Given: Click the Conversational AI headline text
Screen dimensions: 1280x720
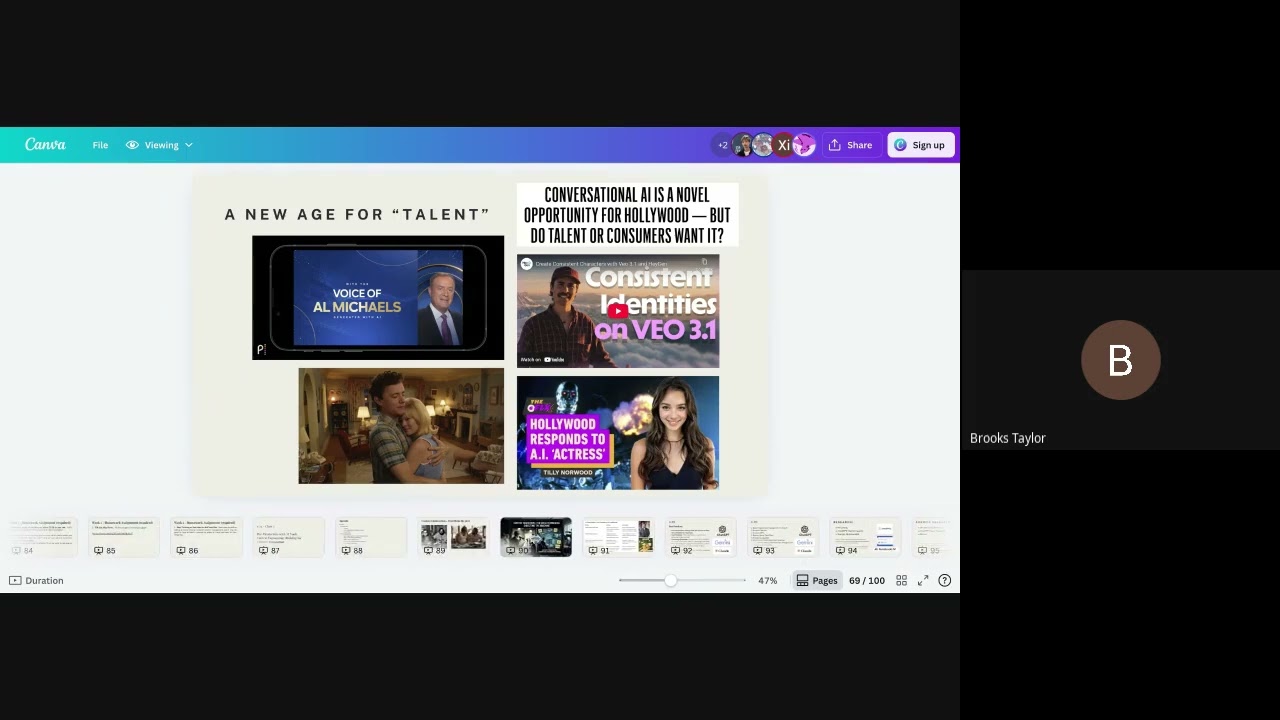Looking at the screenshot, I should 627,215.
